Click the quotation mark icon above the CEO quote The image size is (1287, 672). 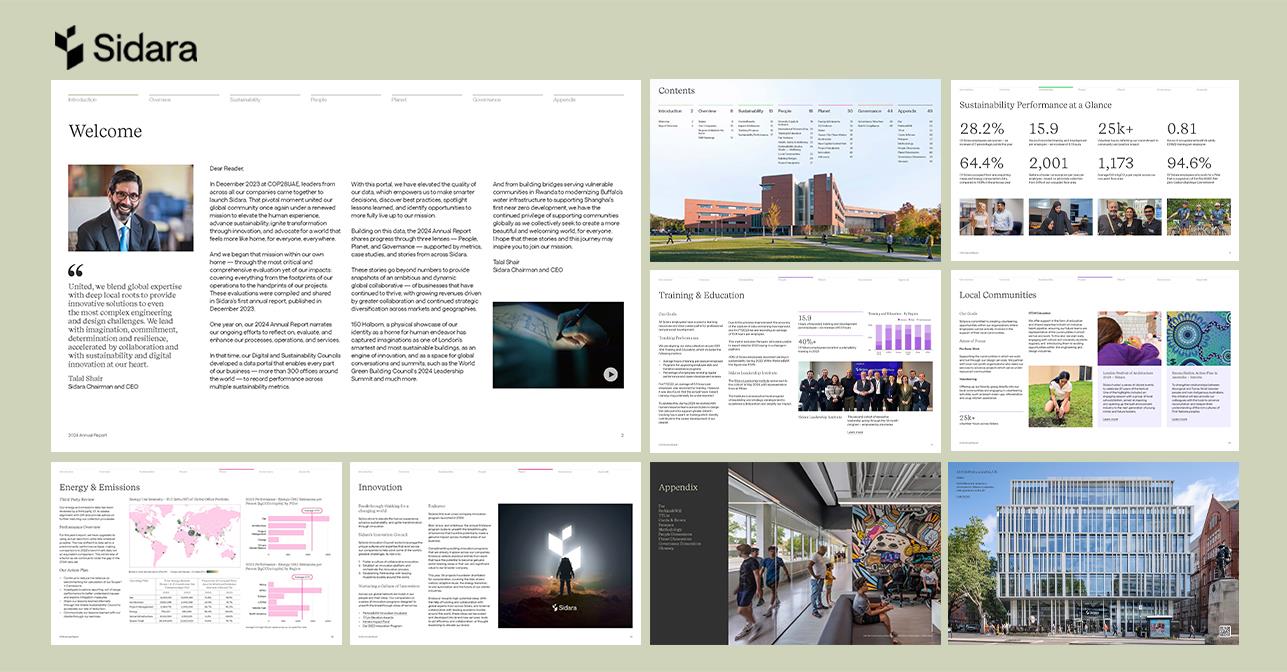click(x=76, y=271)
